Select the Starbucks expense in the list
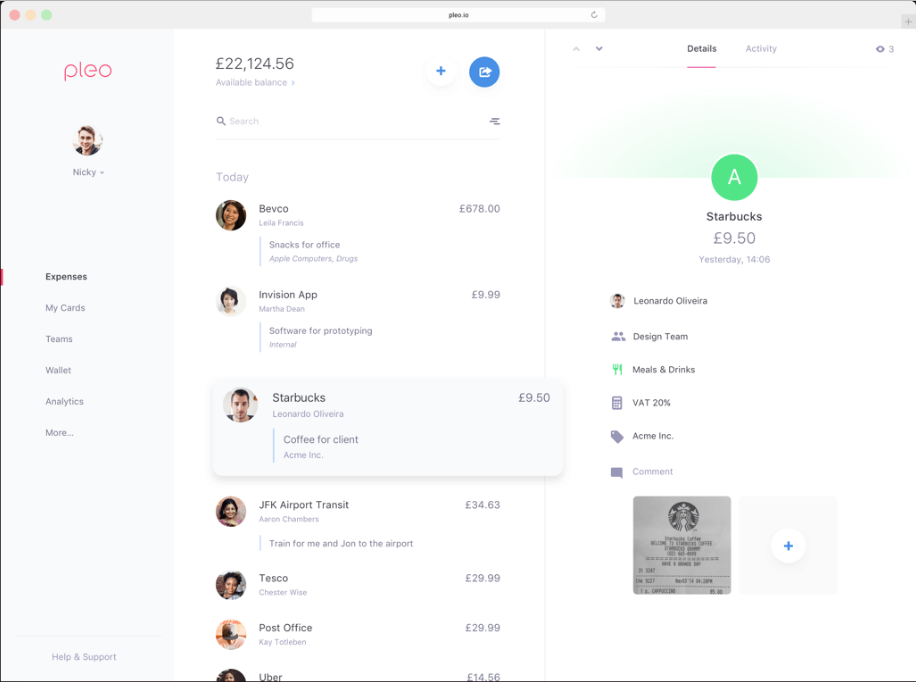The height and width of the screenshot is (682, 916). (x=388, y=427)
